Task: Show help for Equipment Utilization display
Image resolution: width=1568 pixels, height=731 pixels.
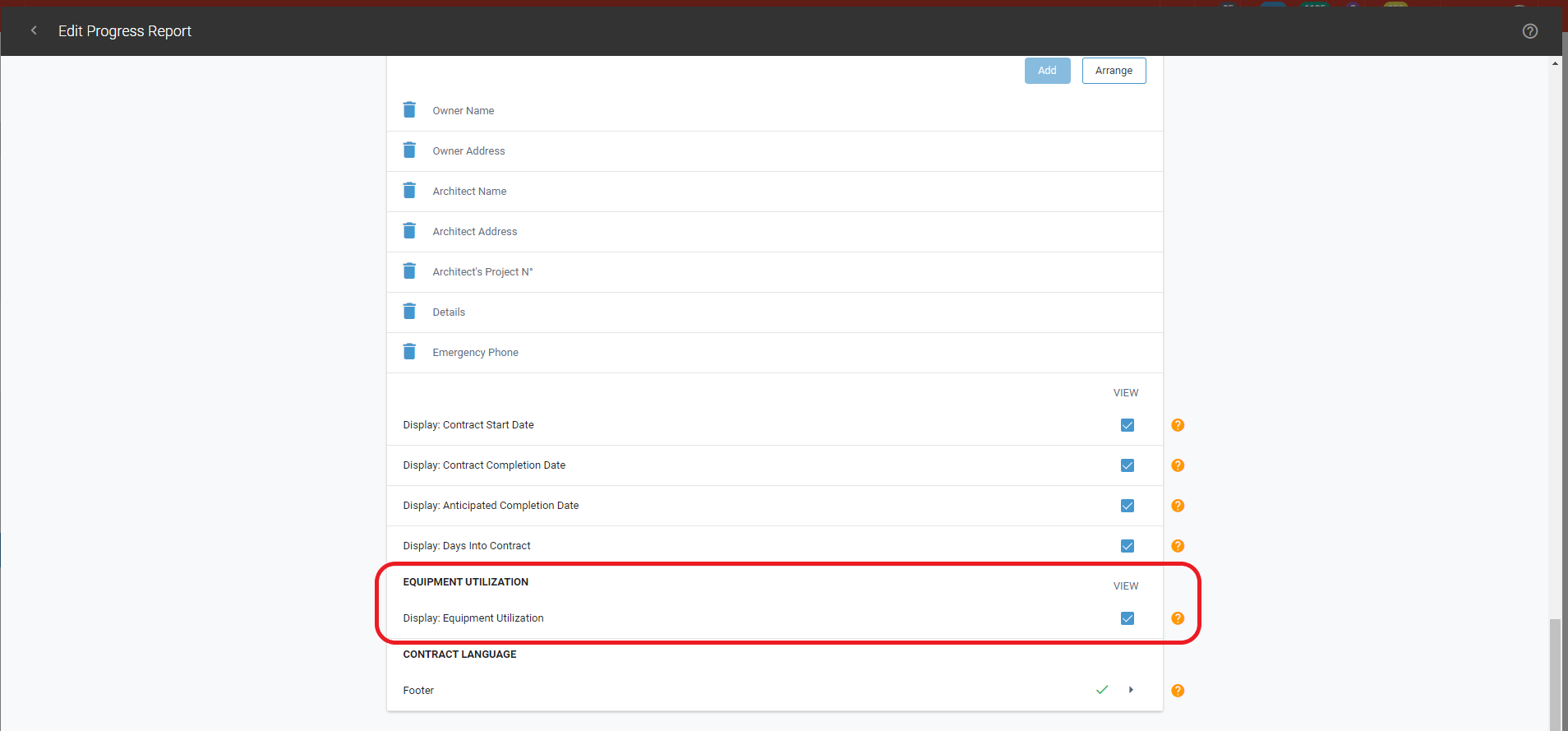Action: tap(1178, 618)
